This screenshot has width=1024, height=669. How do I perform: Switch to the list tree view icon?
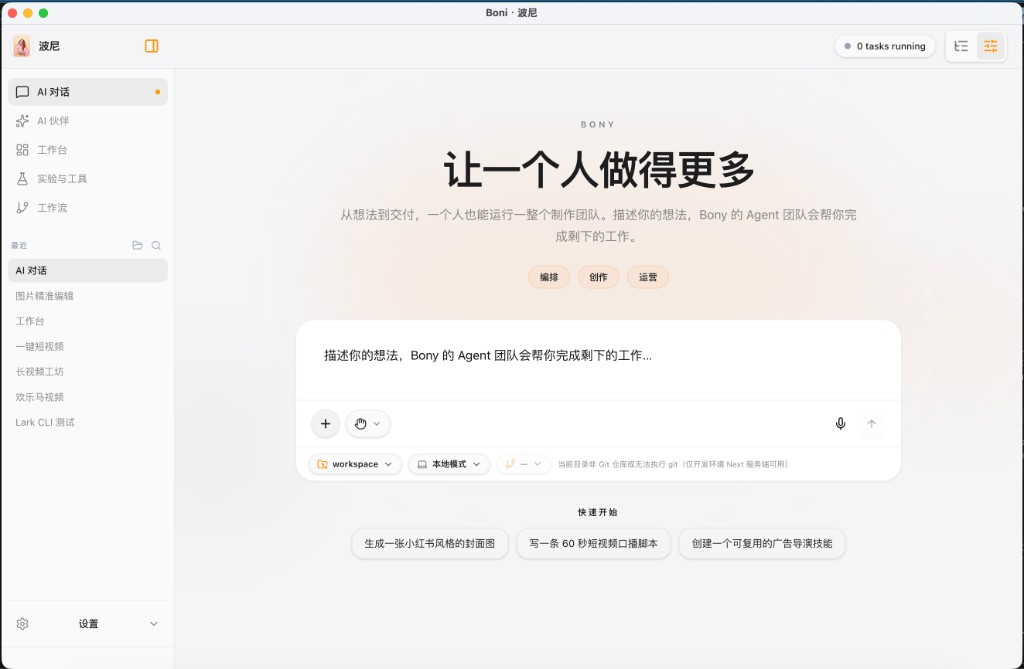pos(961,46)
